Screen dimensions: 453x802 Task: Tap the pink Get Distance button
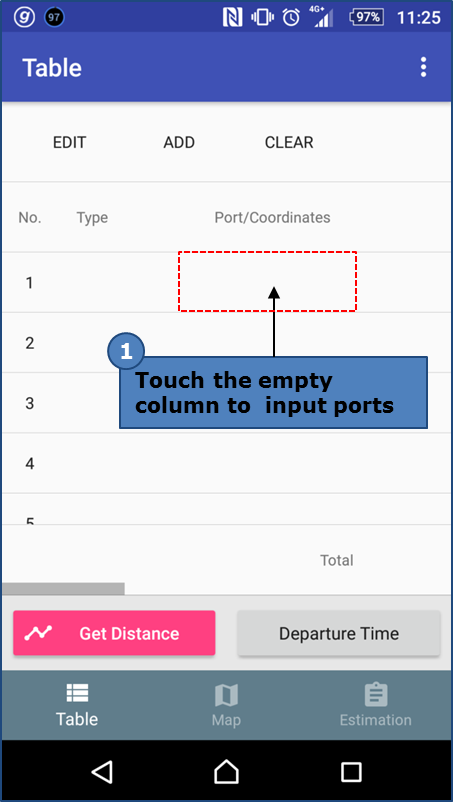[114, 633]
